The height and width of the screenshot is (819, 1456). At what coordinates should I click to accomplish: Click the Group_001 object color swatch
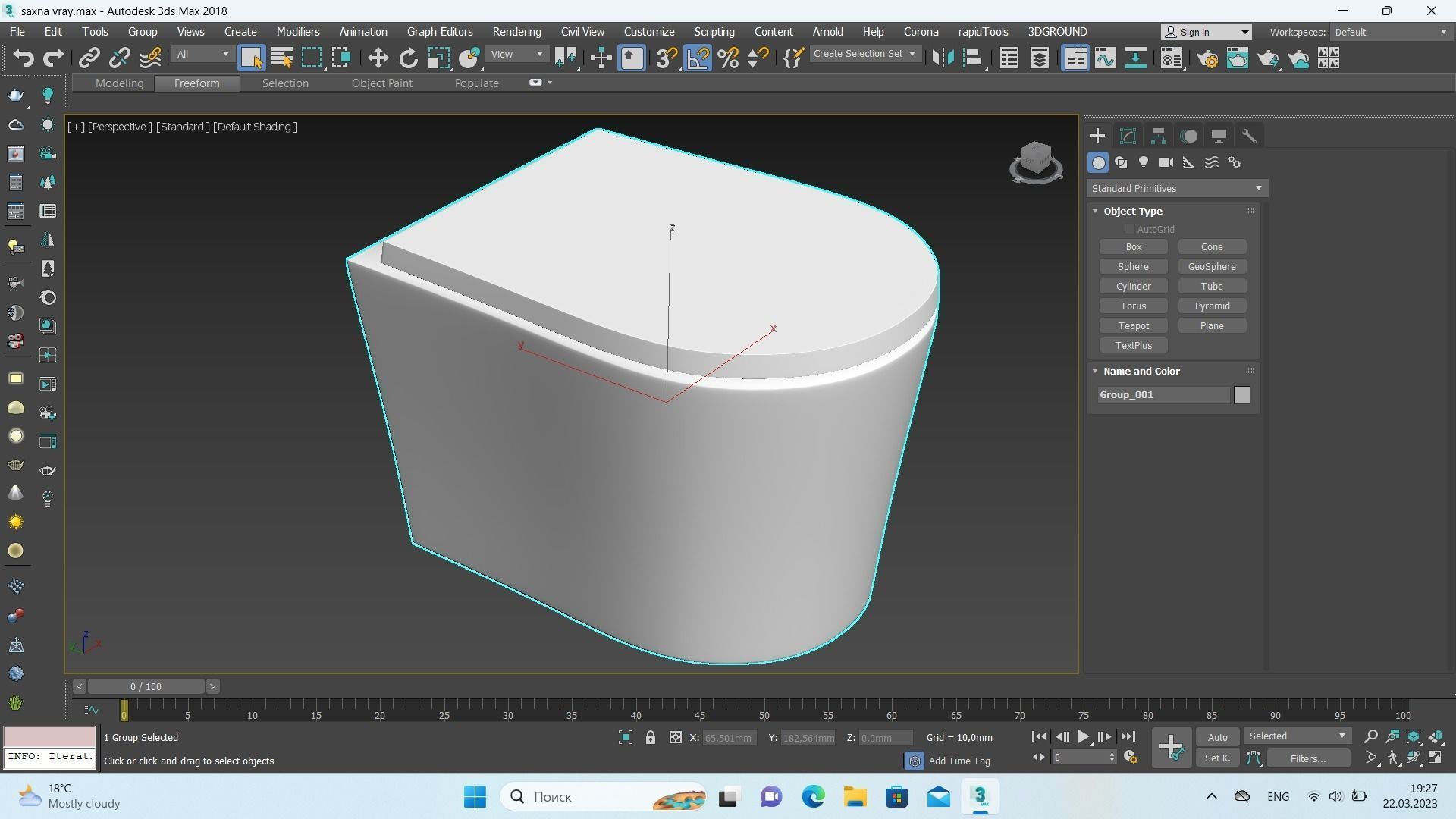tap(1241, 395)
